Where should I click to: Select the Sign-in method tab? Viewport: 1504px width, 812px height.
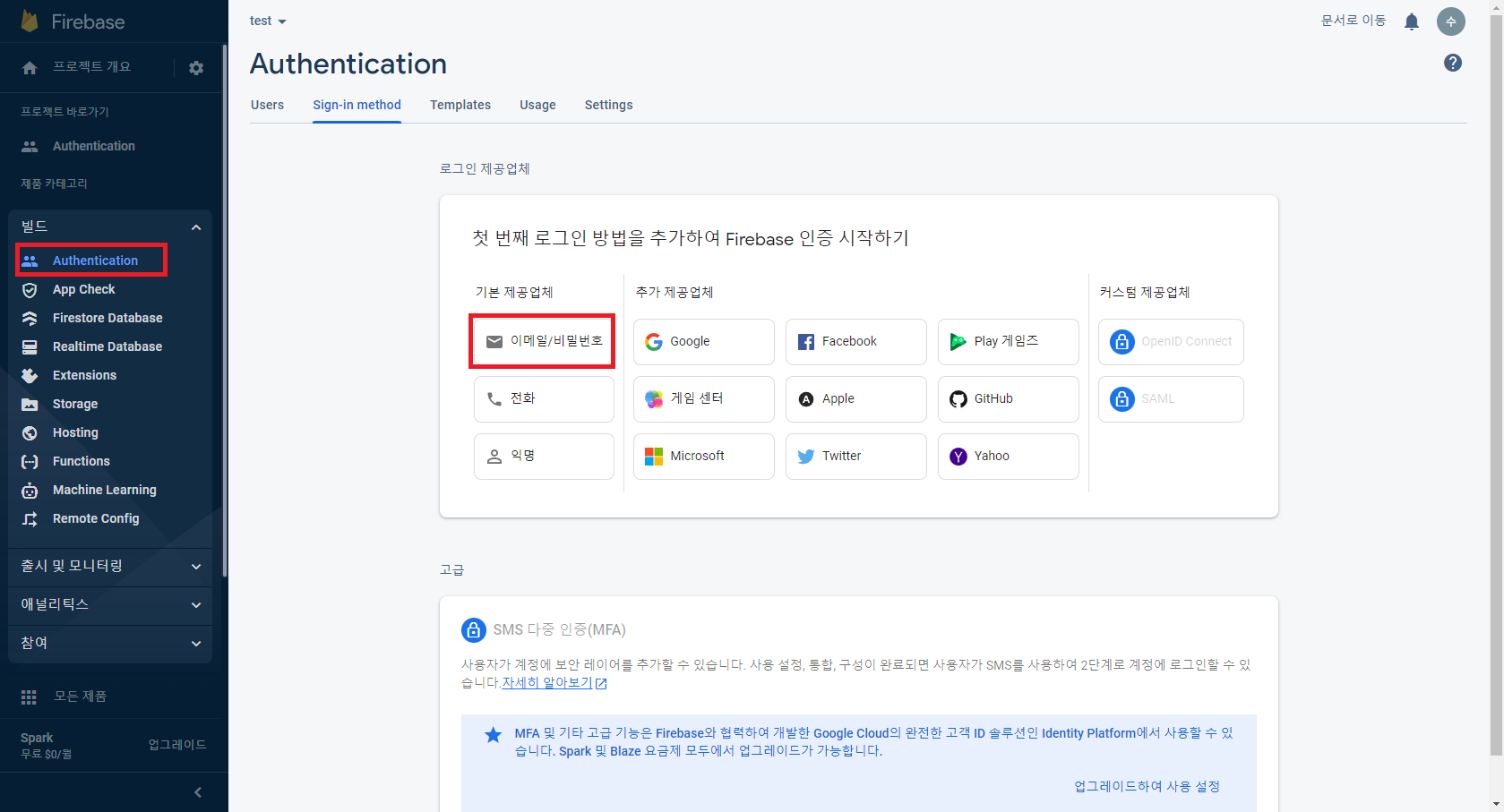[x=357, y=105]
